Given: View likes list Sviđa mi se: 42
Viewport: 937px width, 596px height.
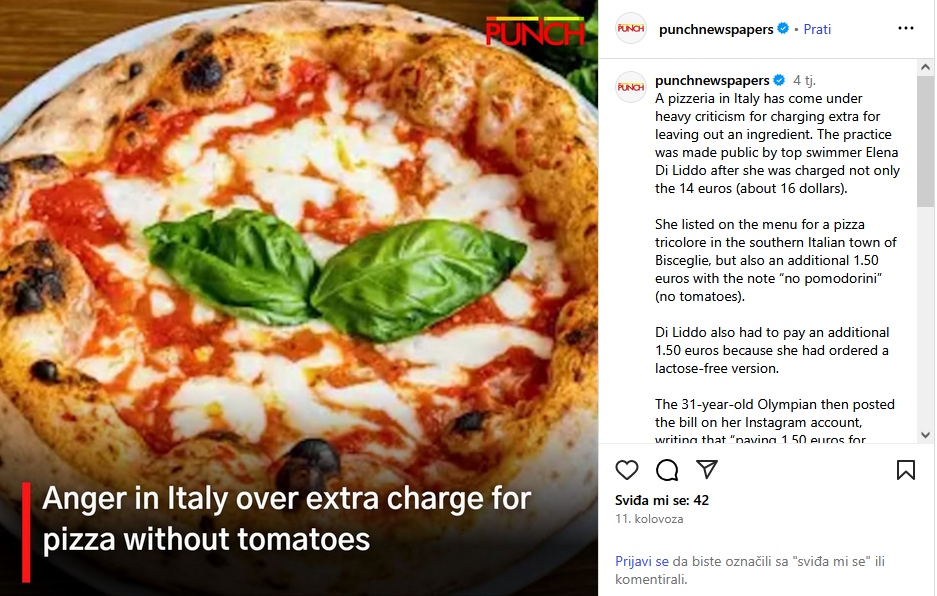Looking at the screenshot, I should [662, 500].
